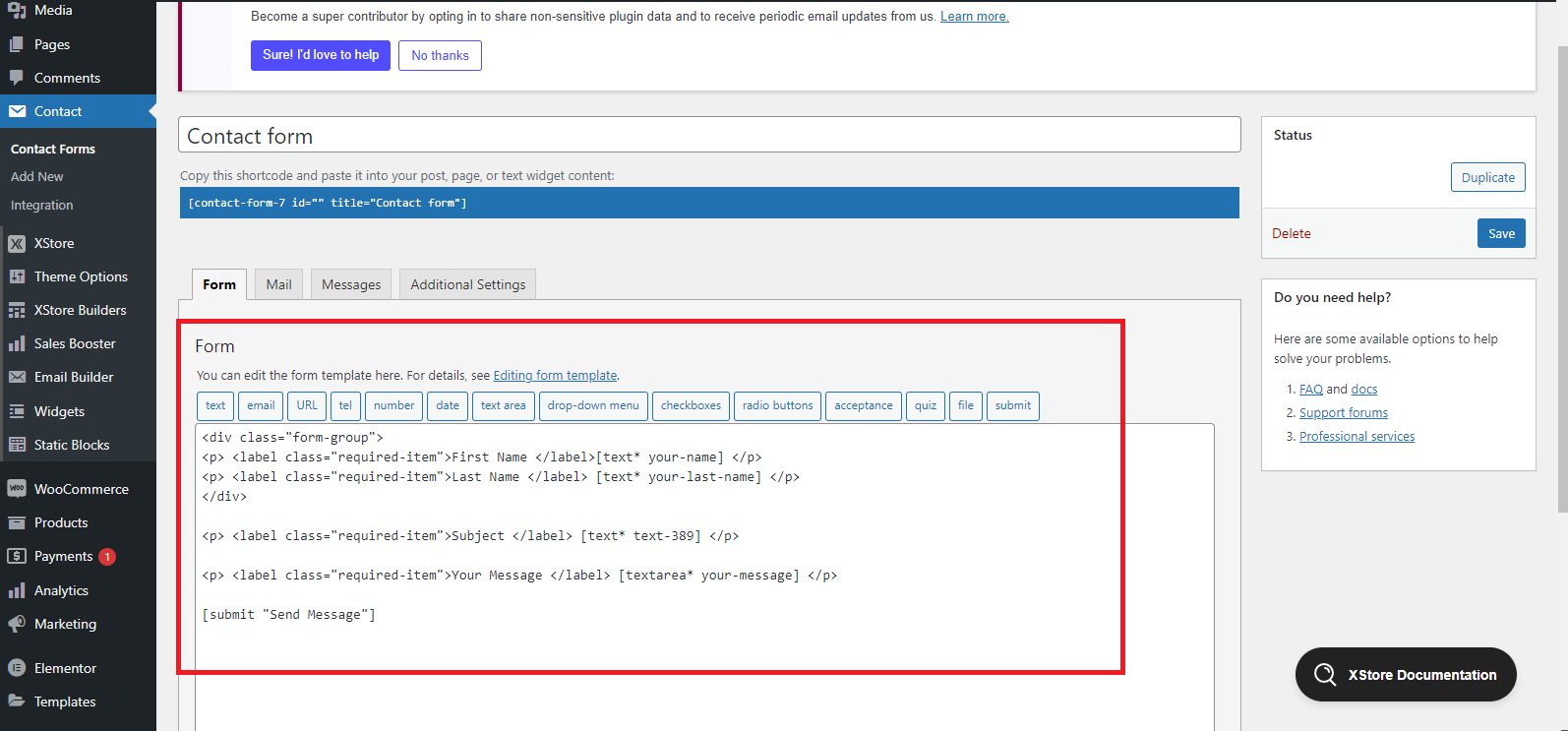Insert a quiz tag

pos(926,405)
